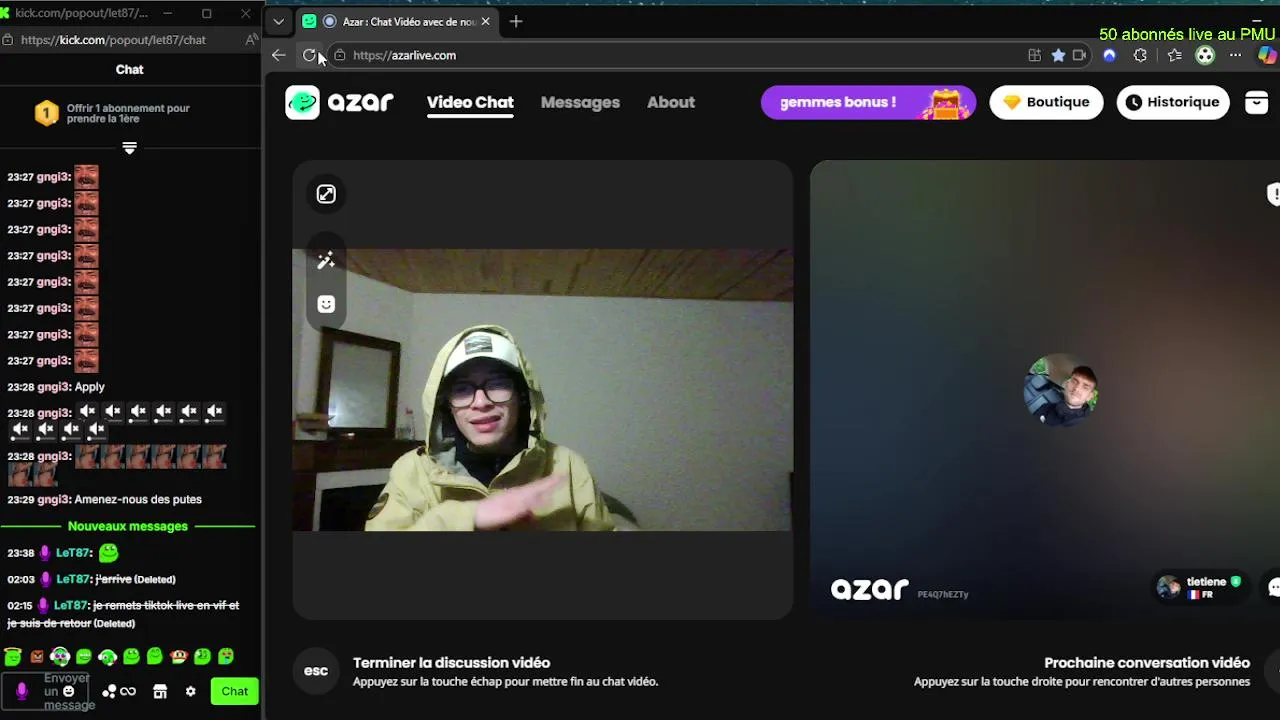Open the browser three-dots menu
Viewport: 1280px width, 720px height.
point(1236,55)
